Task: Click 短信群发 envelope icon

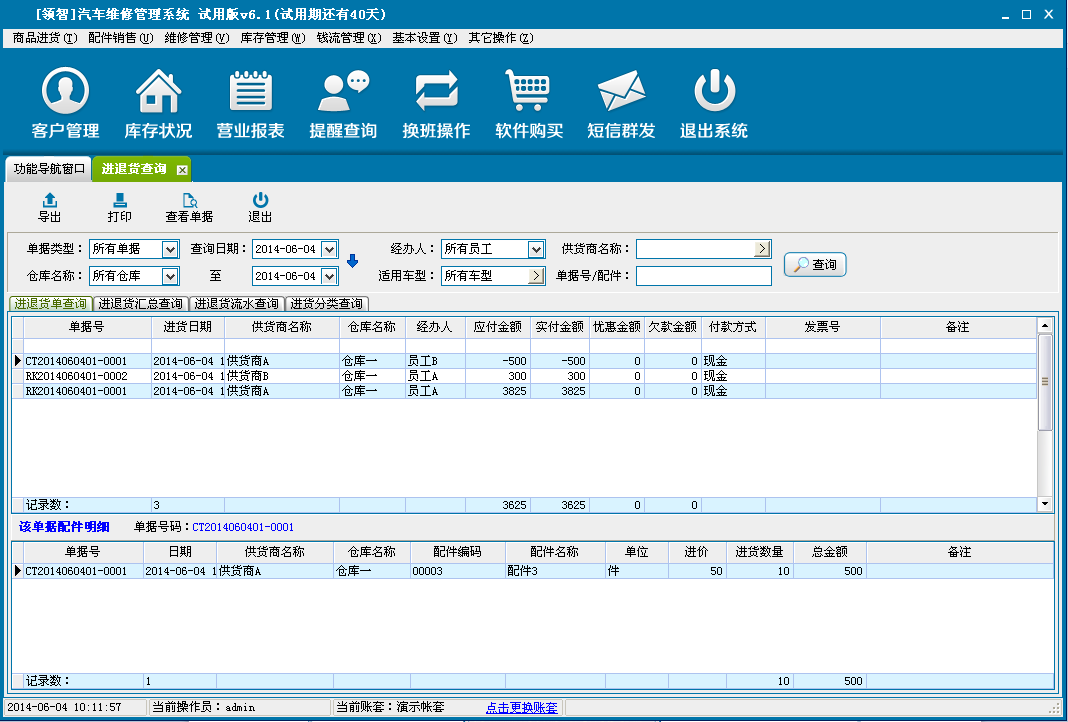Action: click(621, 92)
